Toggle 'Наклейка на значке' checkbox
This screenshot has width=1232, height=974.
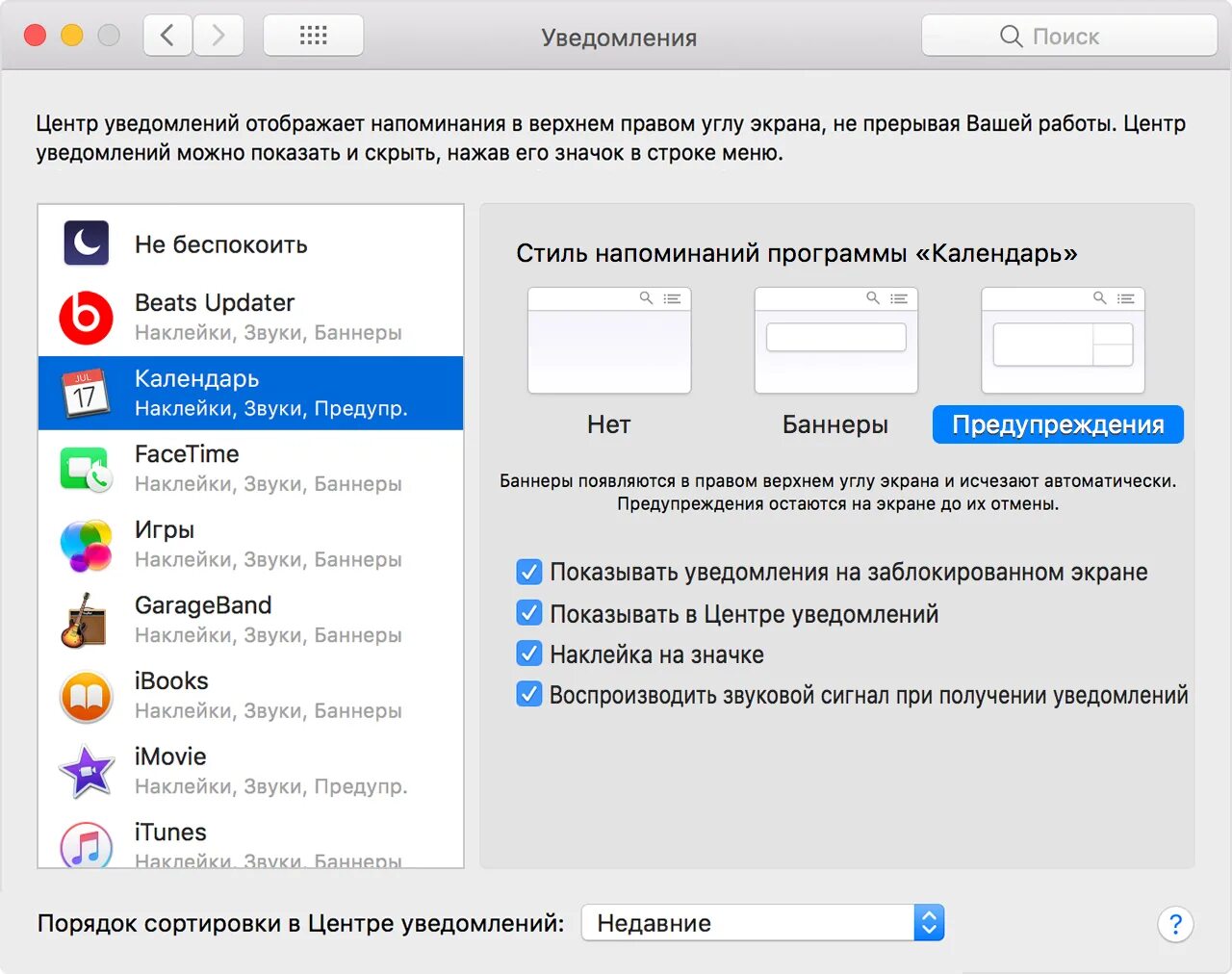529,654
